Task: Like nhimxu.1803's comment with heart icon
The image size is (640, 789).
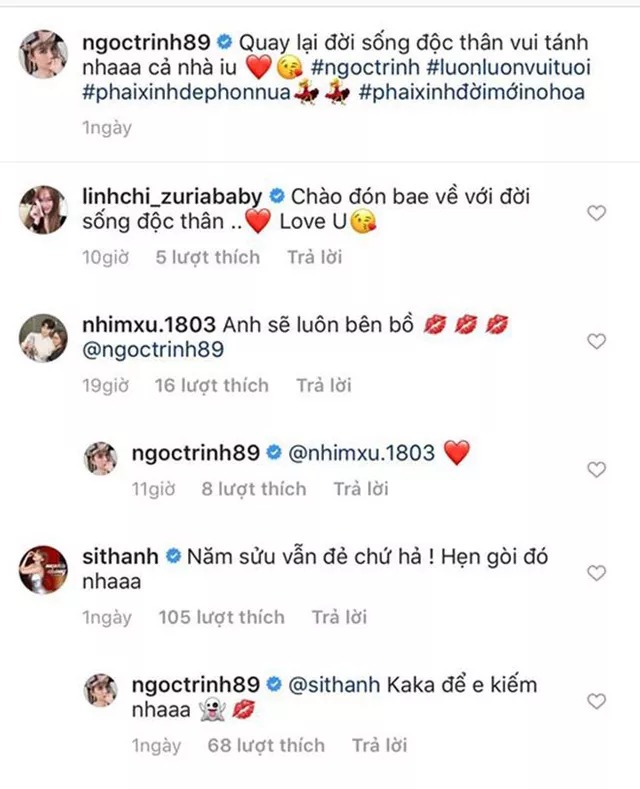Action: (596, 341)
